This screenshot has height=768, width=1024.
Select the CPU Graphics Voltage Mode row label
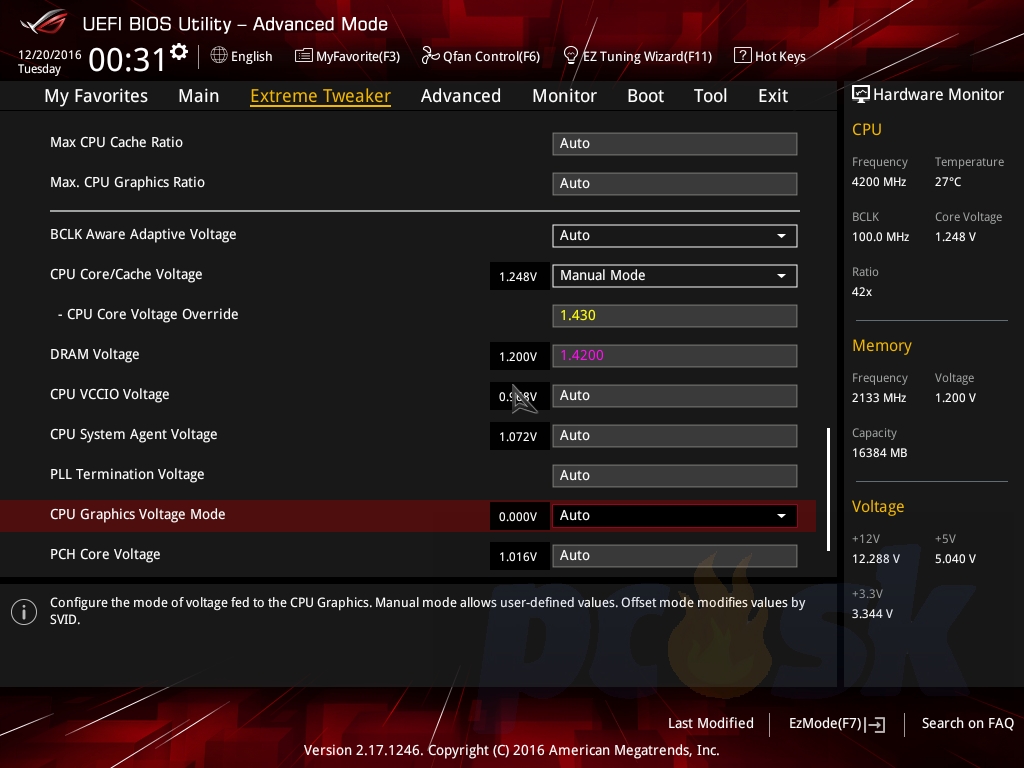(138, 515)
